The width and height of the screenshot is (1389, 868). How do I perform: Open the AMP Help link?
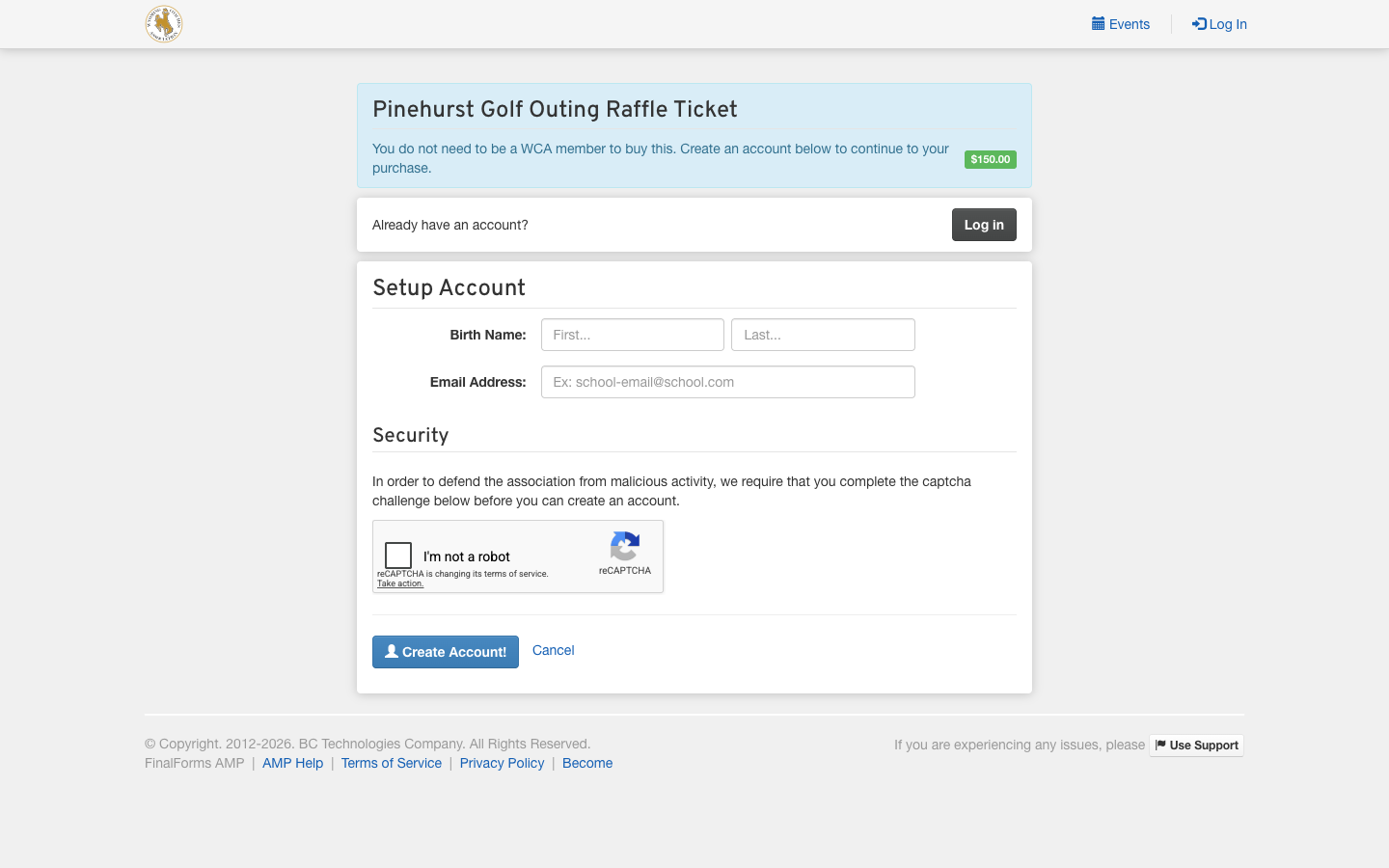[x=293, y=763]
